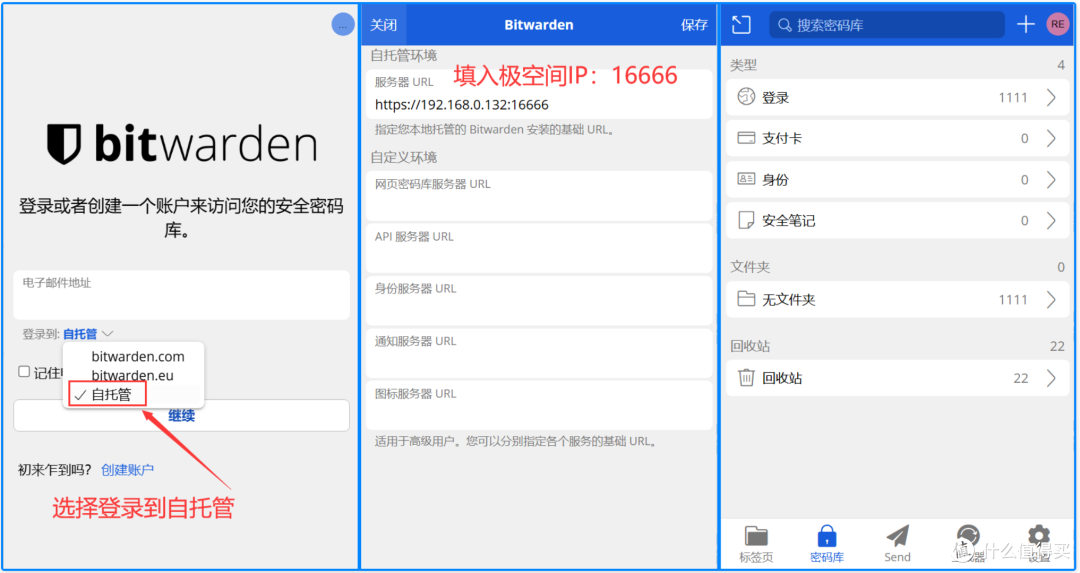The image size is (1080, 573).
Task: Choose bitwarden.eu from the server list
Action: [132, 376]
